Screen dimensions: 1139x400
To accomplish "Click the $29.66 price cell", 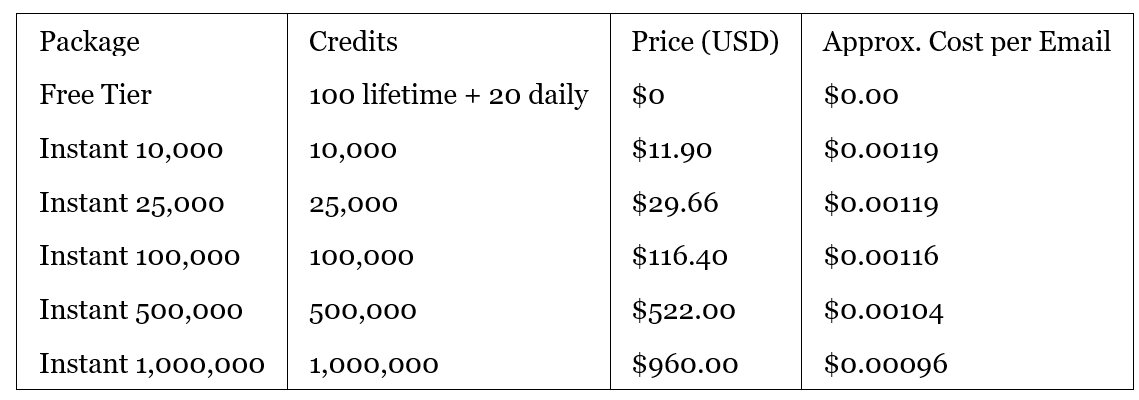I will (x=675, y=203).
